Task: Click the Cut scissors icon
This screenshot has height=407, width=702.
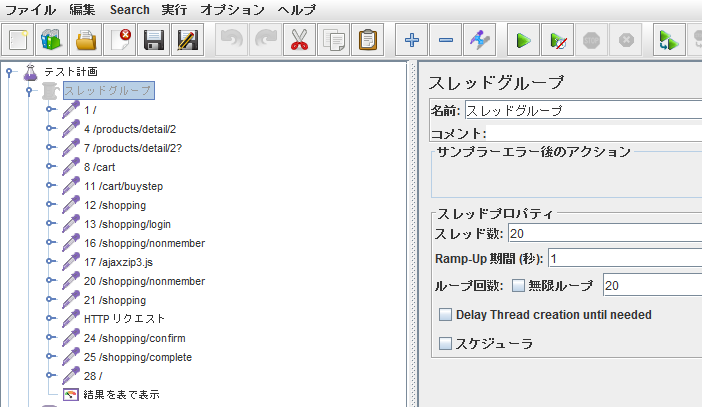Action: coord(298,41)
